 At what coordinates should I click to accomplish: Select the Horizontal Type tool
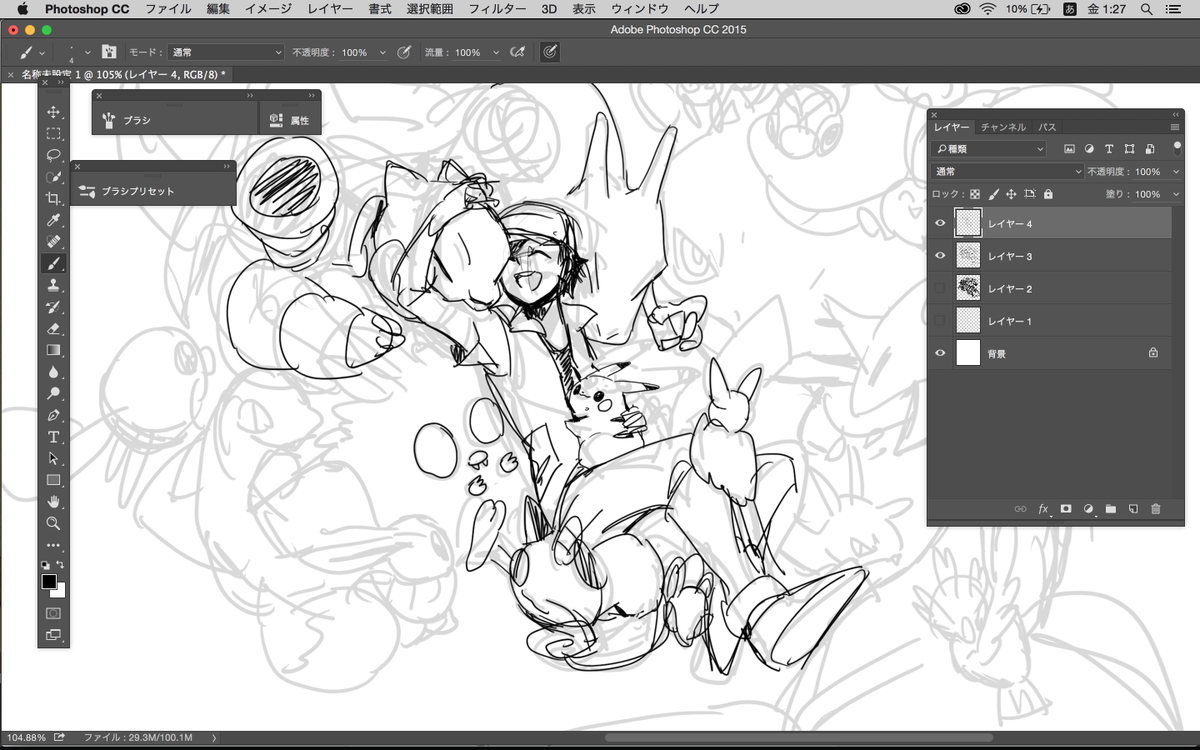click(53, 437)
